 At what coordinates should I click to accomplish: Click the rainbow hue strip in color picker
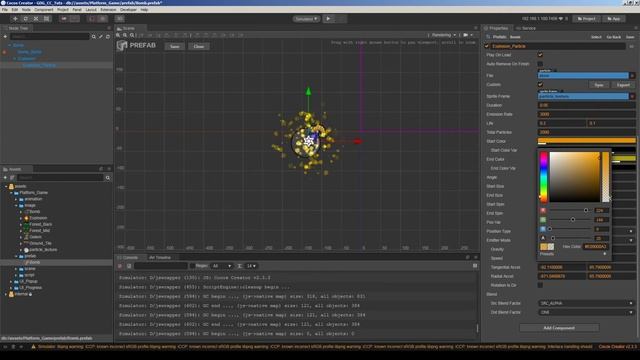pos(543,177)
